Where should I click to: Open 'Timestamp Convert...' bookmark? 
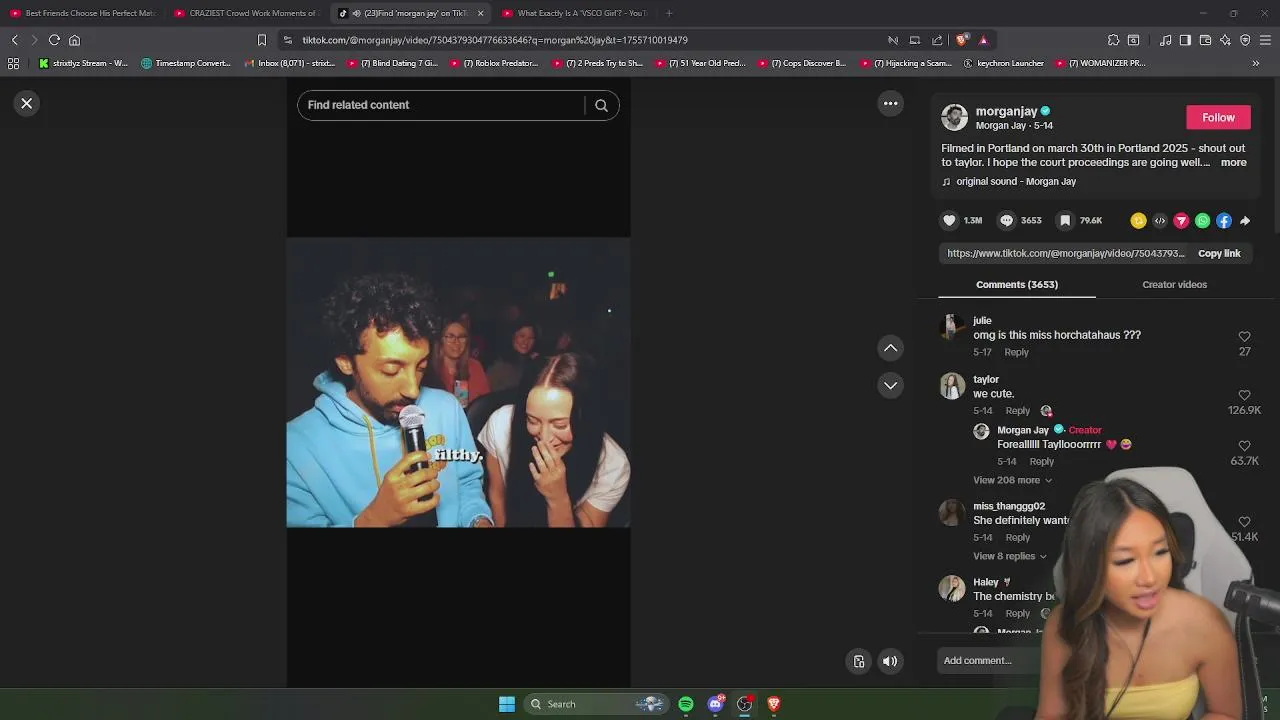pos(186,63)
